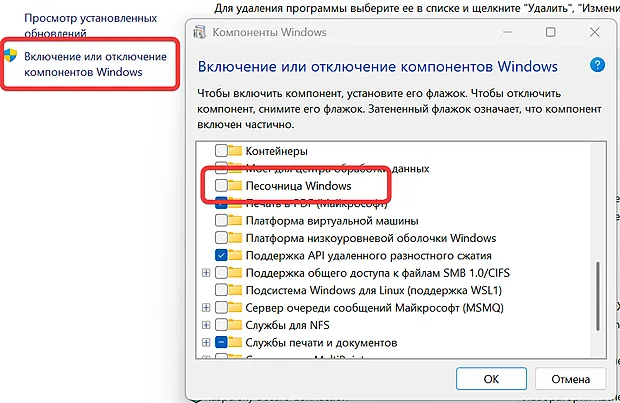Click folder icon of Подсистема Windows для Linux
Viewport: 620px width, 403px height.
pos(235,290)
